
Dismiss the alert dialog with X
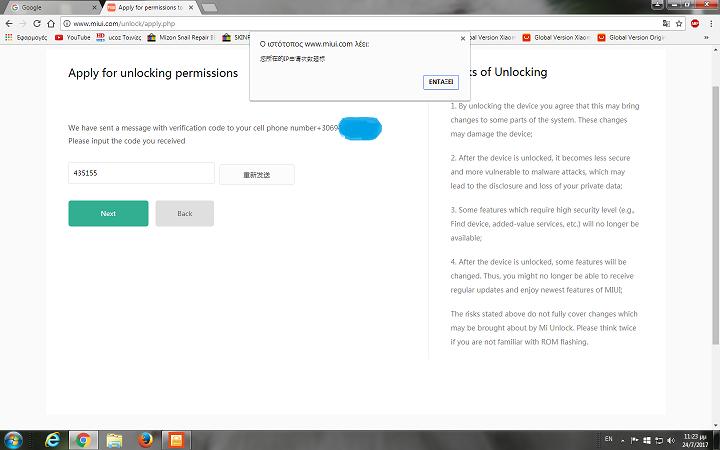click(463, 39)
